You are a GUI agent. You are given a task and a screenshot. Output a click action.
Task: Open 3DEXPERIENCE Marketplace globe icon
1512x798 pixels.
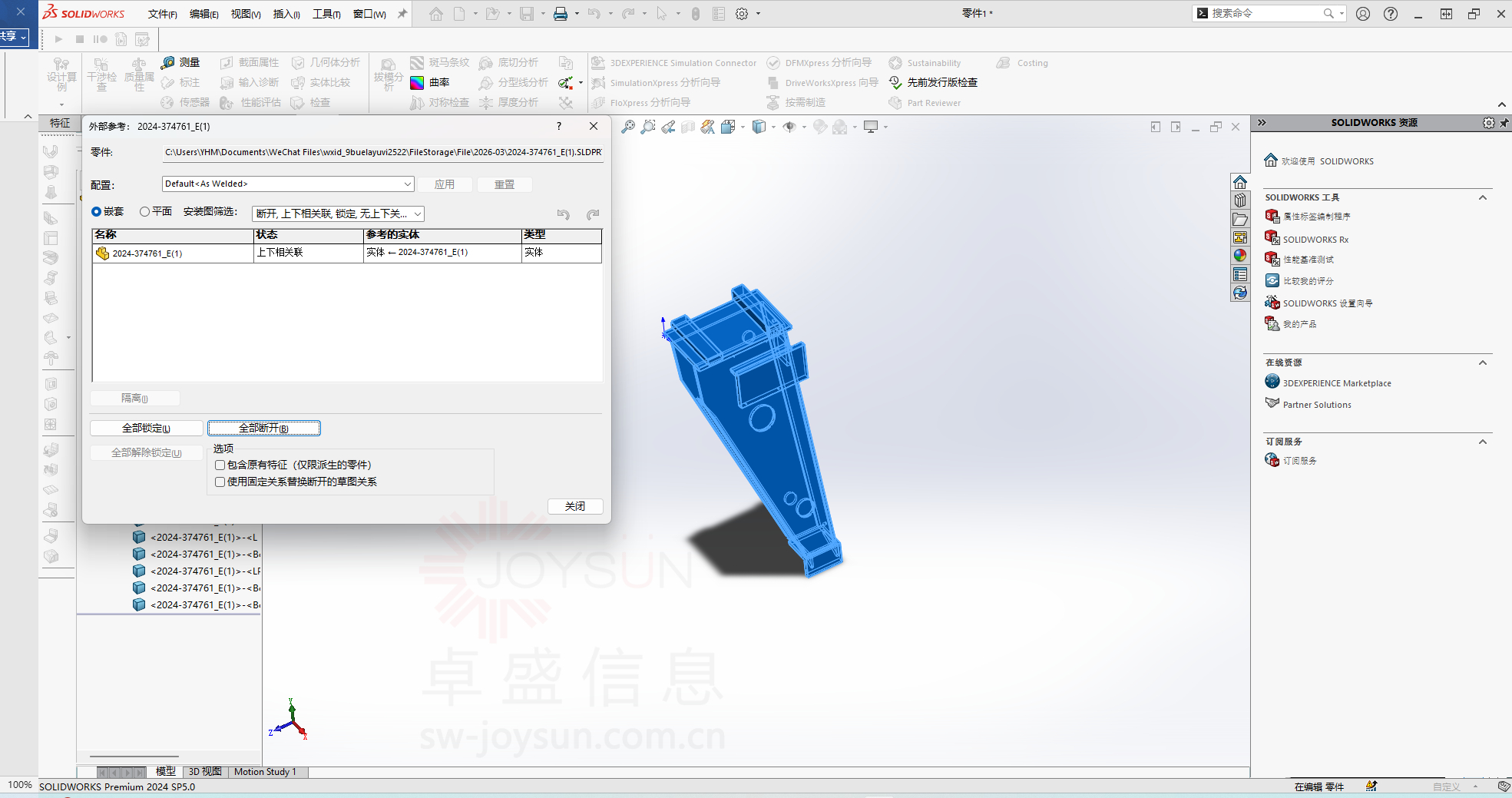click(x=1272, y=382)
